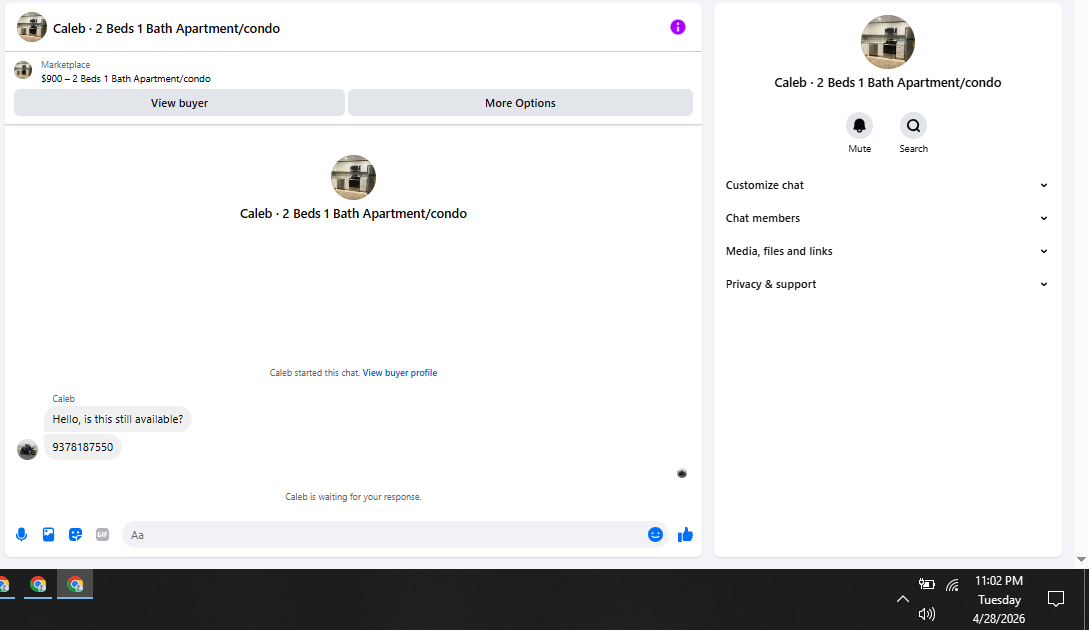Open the battery status tray icon
1089x630 pixels.
[x=926, y=584]
